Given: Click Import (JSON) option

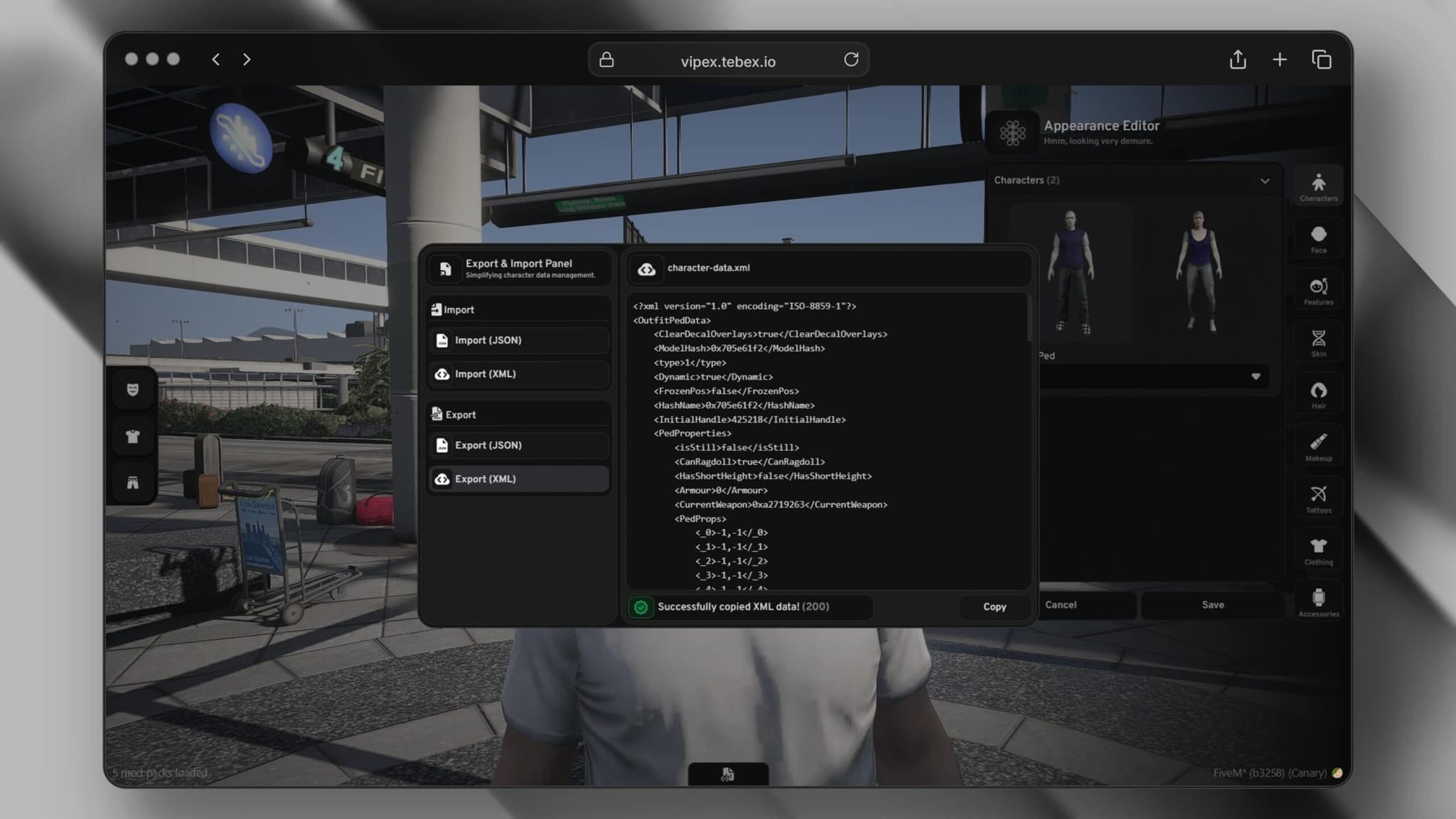Looking at the screenshot, I should tap(518, 340).
